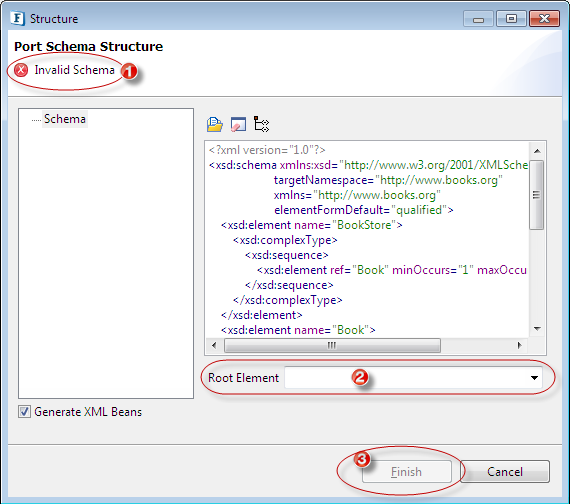
Task: Click inside the Root Element combo field
Action: (x=413, y=377)
